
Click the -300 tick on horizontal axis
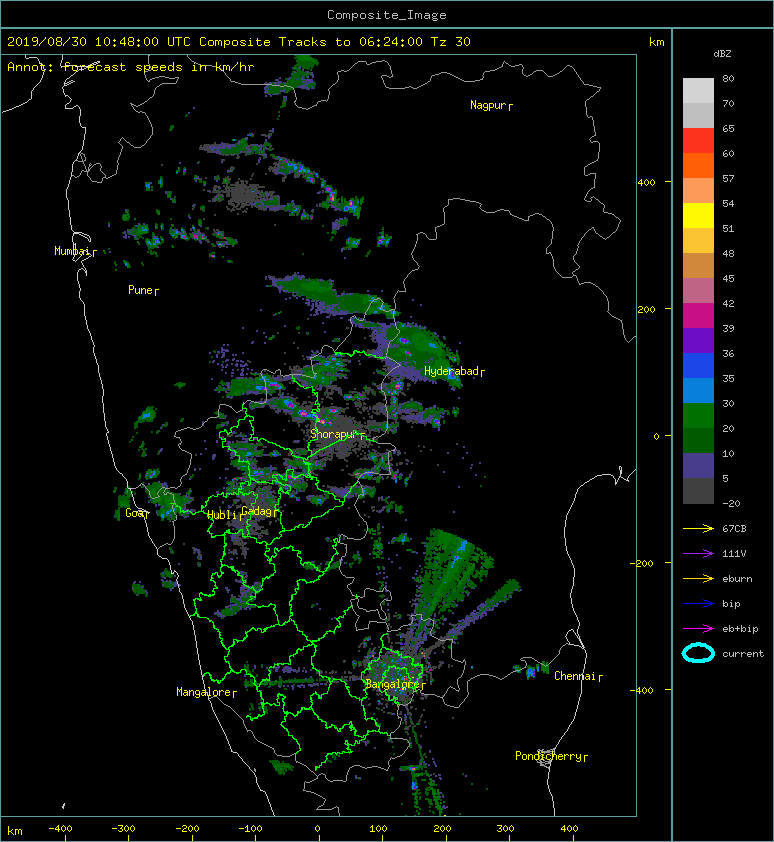[124, 829]
